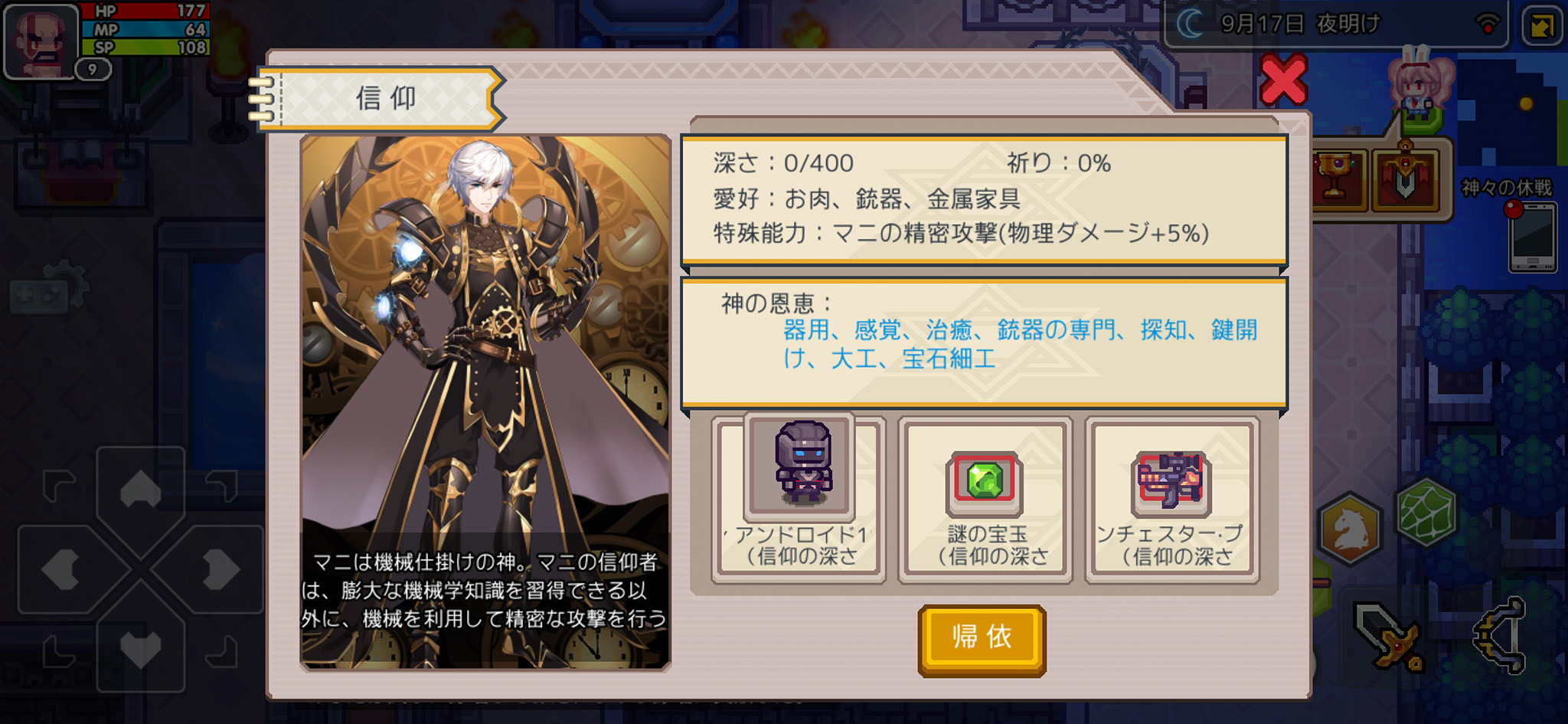Screen dimensions: 1568x724
Task: Tap the bow ranged attack icon
Action: click(1502, 635)
